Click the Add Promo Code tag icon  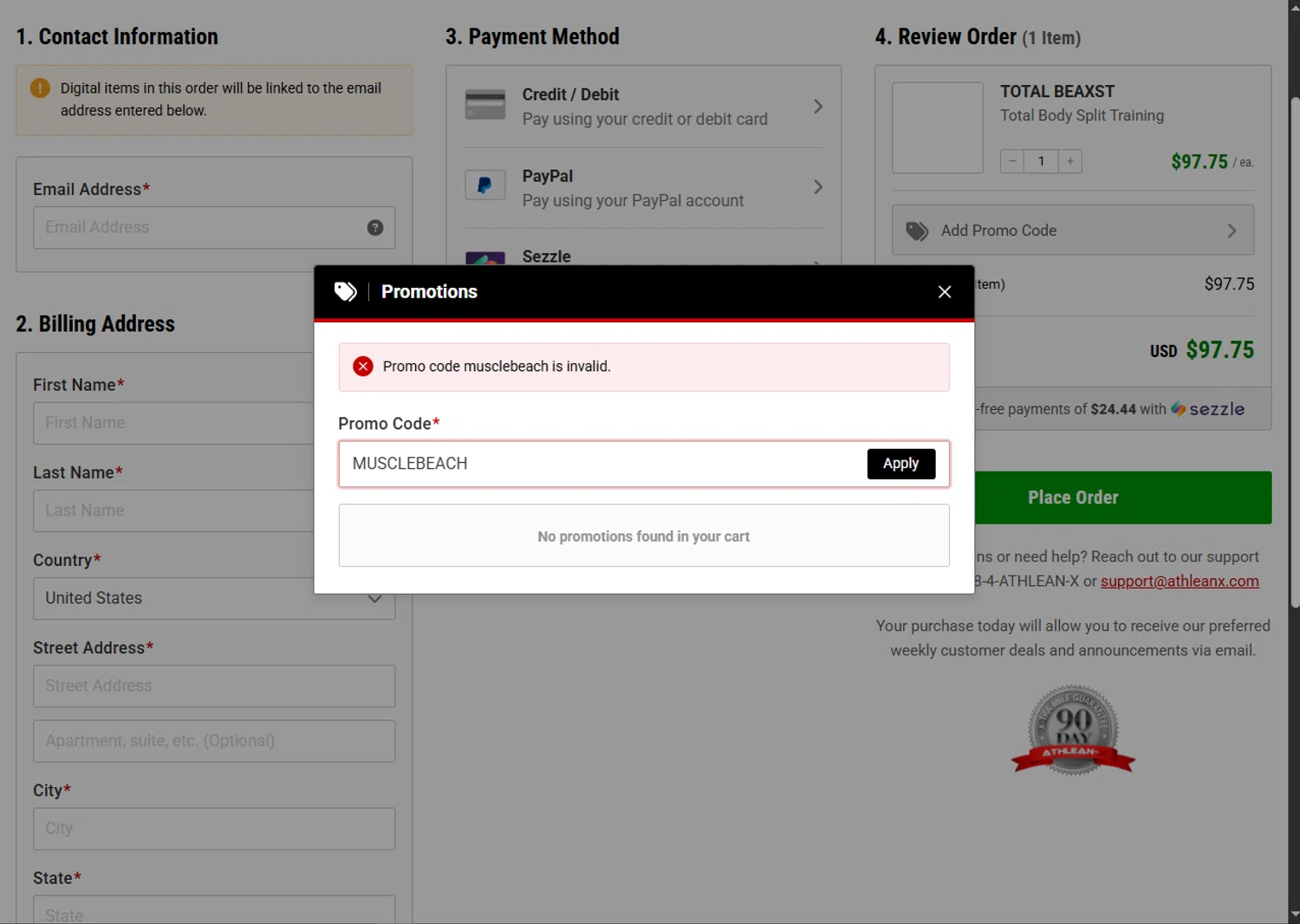917,231
